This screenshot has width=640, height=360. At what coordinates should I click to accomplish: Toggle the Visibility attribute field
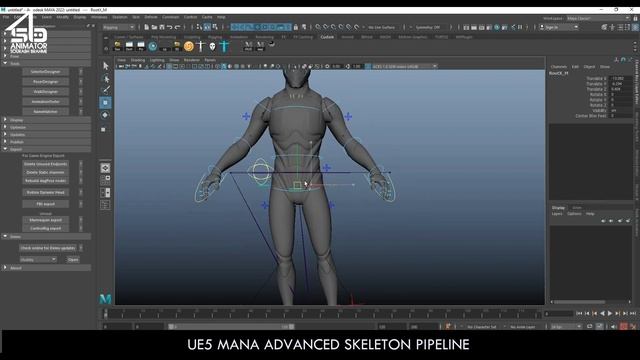click(620, 111)
